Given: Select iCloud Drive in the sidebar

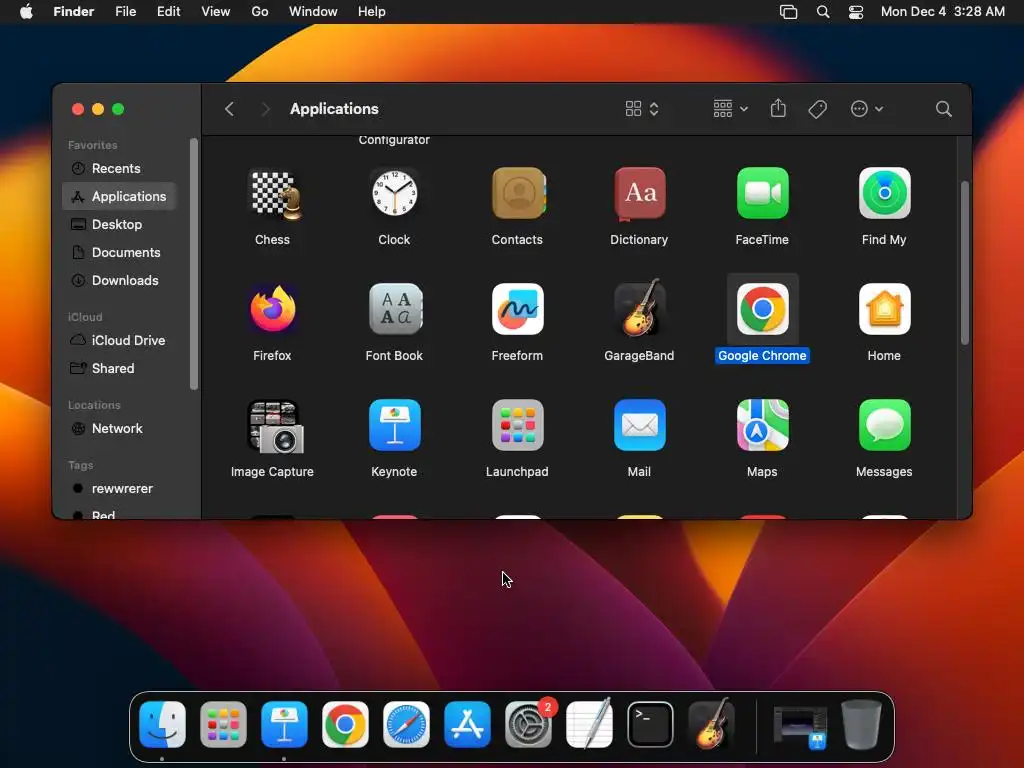Looking at the screenshot, I should (119, 341).
